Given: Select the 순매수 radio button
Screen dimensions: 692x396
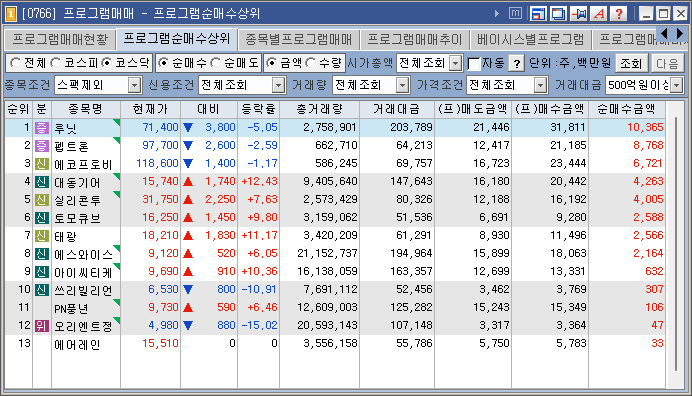Looking at the screenshot, I should coord(163,63).
